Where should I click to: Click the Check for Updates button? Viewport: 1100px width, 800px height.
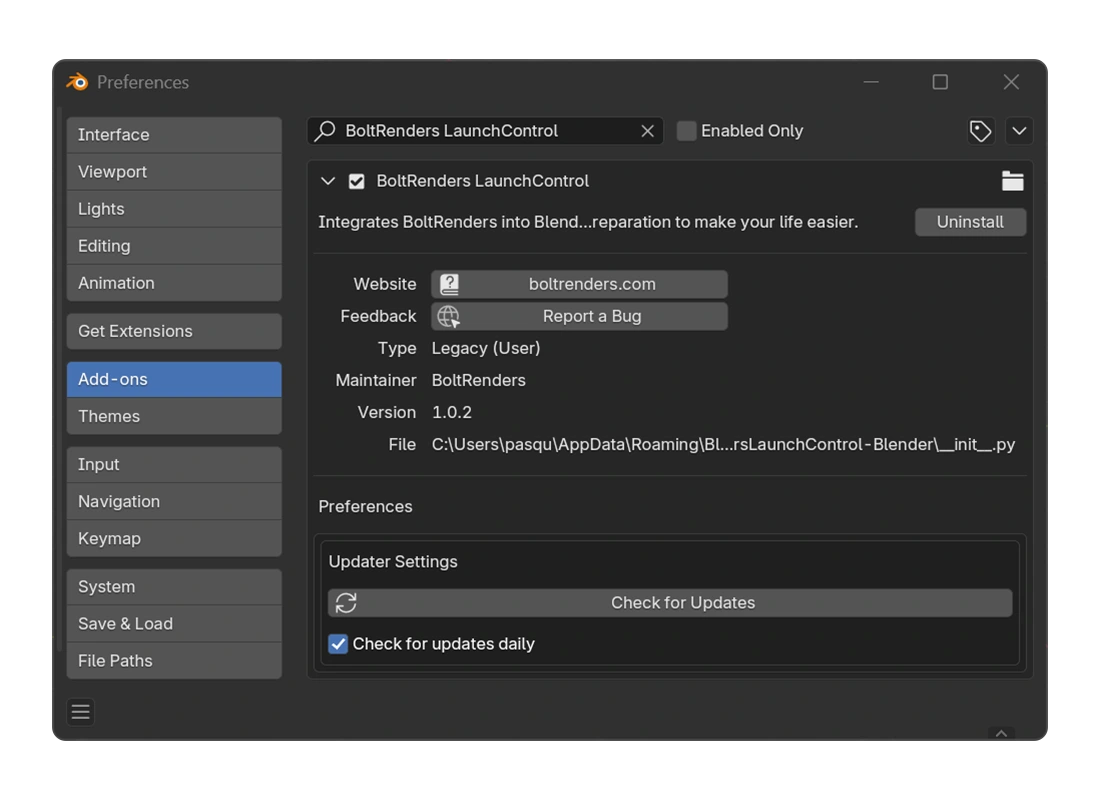coord(670,603)
